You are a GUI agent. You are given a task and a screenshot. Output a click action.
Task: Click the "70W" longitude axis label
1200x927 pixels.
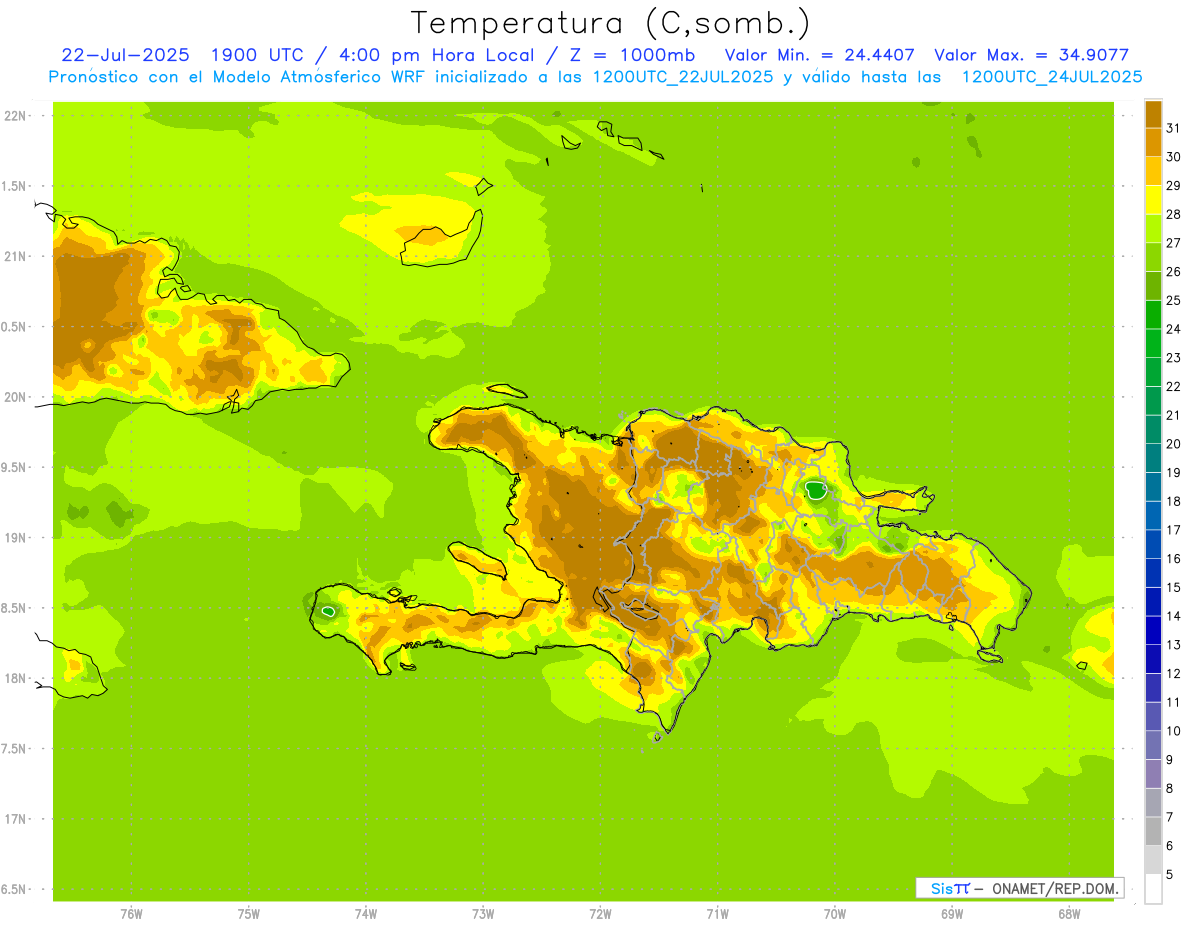tap(835, 914)
